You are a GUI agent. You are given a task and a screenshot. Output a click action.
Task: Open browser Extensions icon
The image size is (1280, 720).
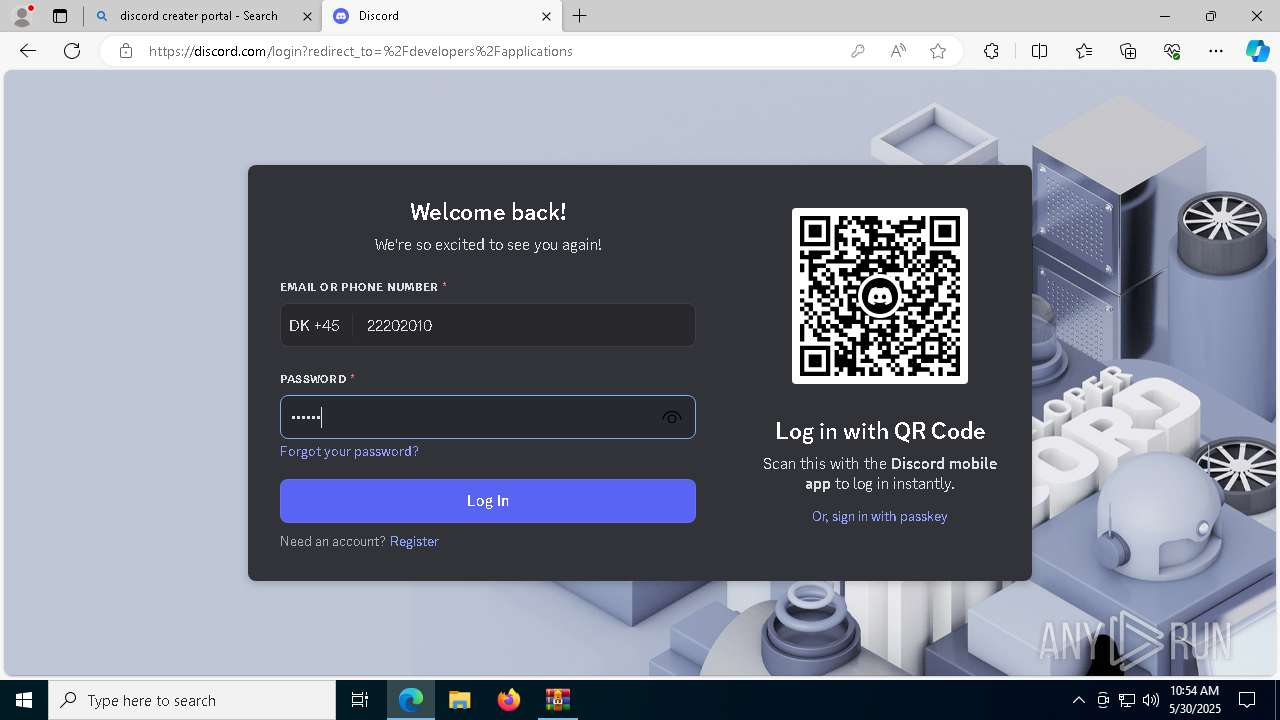click(x=991, y=51)
